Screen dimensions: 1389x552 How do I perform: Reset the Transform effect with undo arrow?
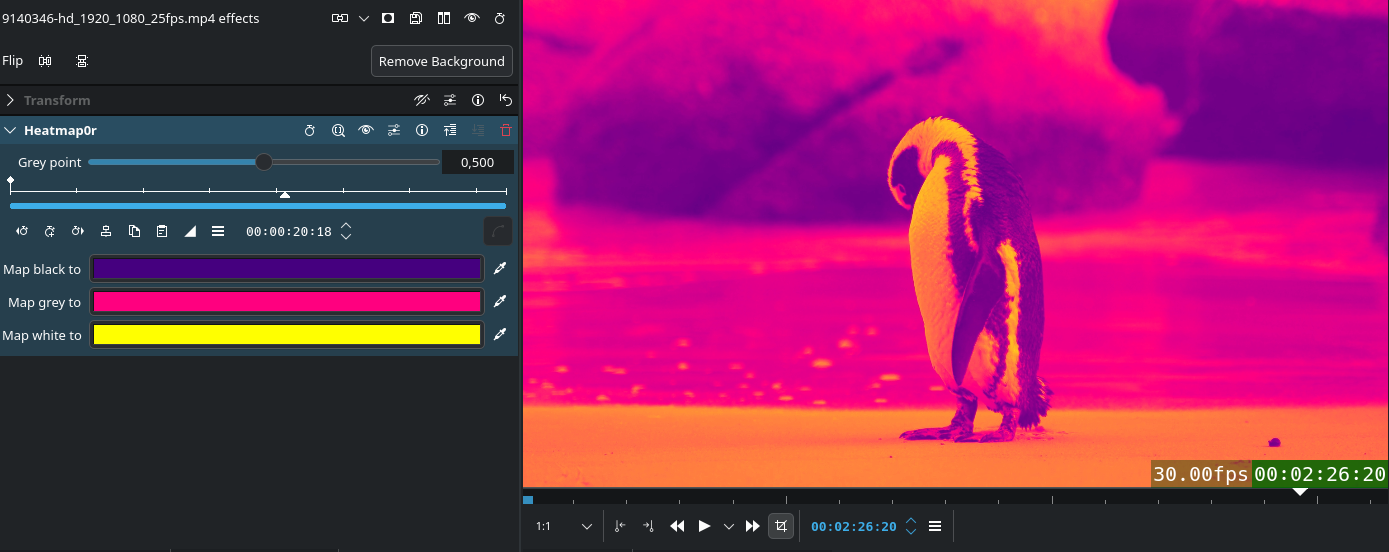click(x=506, y=100)
